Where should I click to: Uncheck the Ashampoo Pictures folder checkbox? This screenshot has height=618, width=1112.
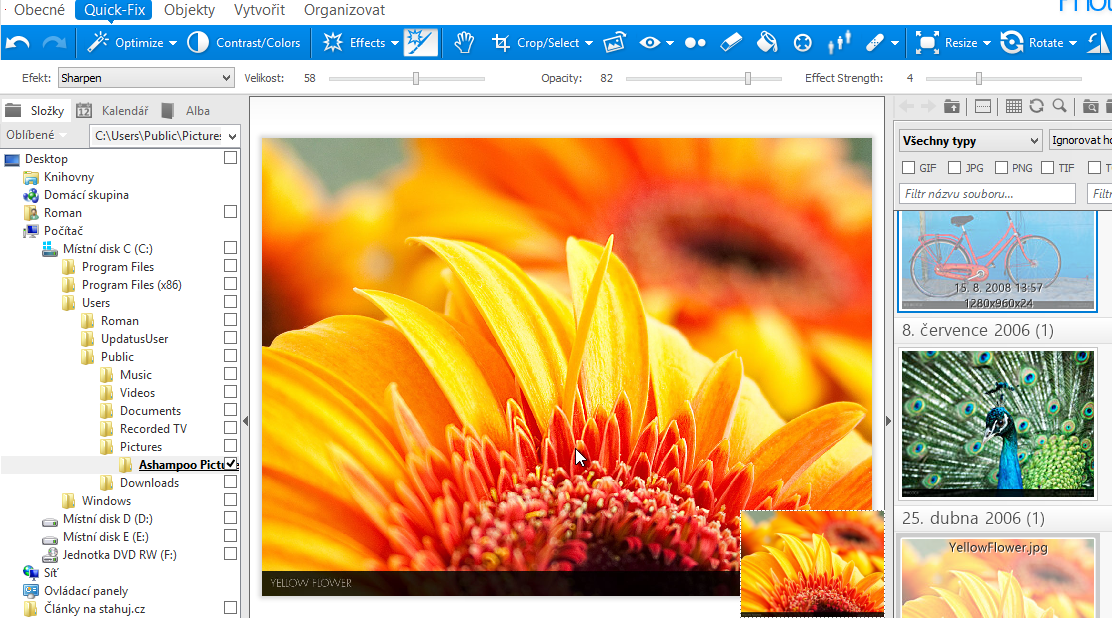tap(230, 464)
